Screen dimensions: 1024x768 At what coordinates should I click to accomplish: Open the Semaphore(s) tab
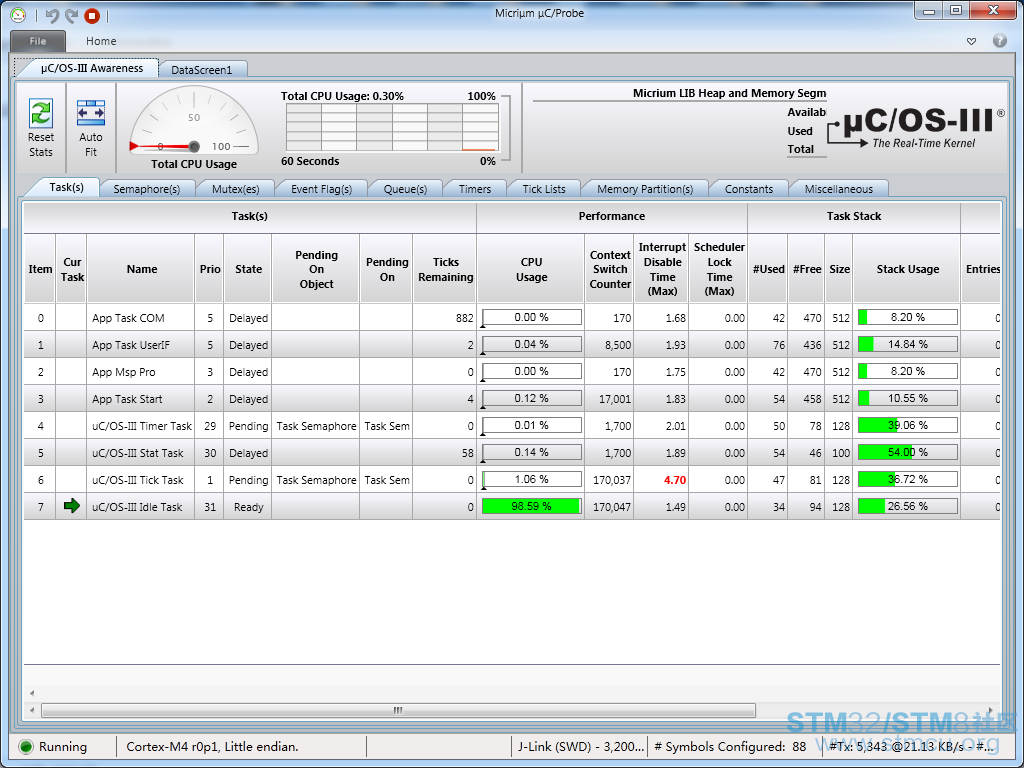pos(146,189)
